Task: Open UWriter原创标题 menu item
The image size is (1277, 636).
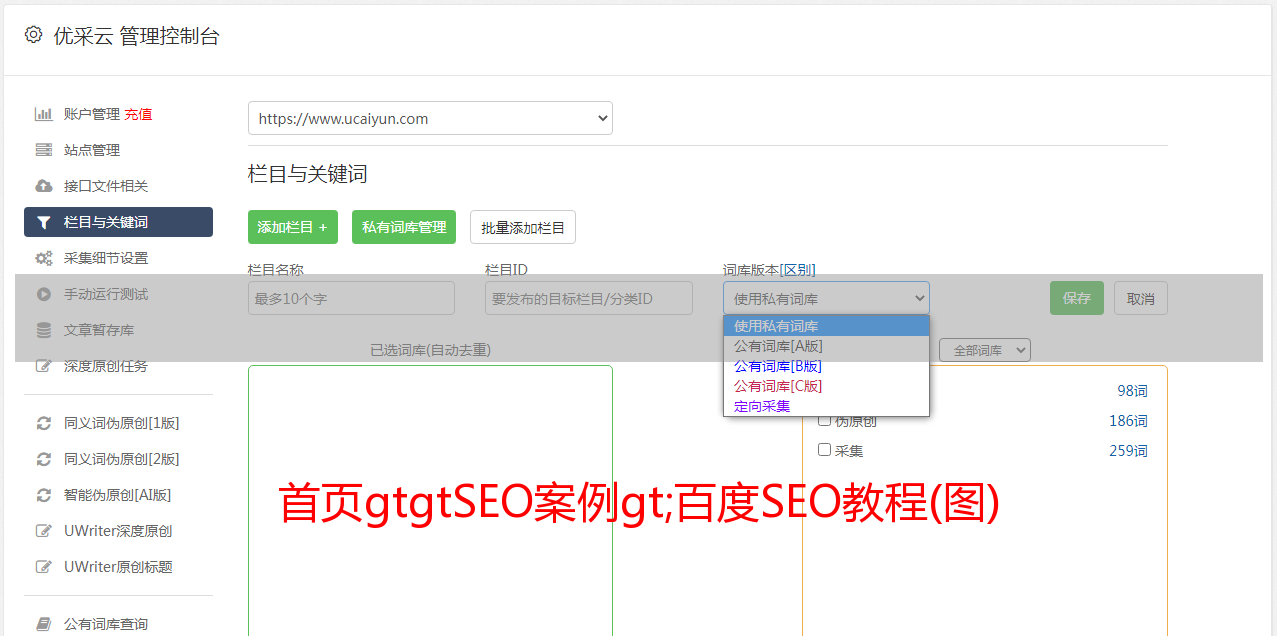Action: point(118,567)
